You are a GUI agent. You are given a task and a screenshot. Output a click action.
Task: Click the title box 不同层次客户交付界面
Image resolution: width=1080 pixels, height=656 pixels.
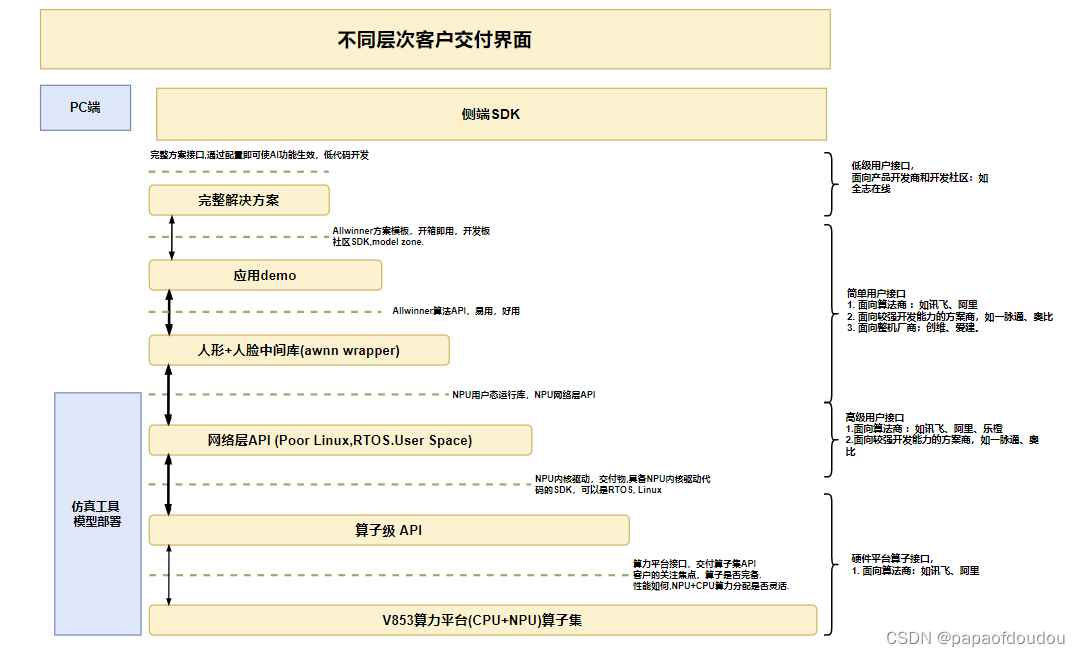(x=435, y=39)
